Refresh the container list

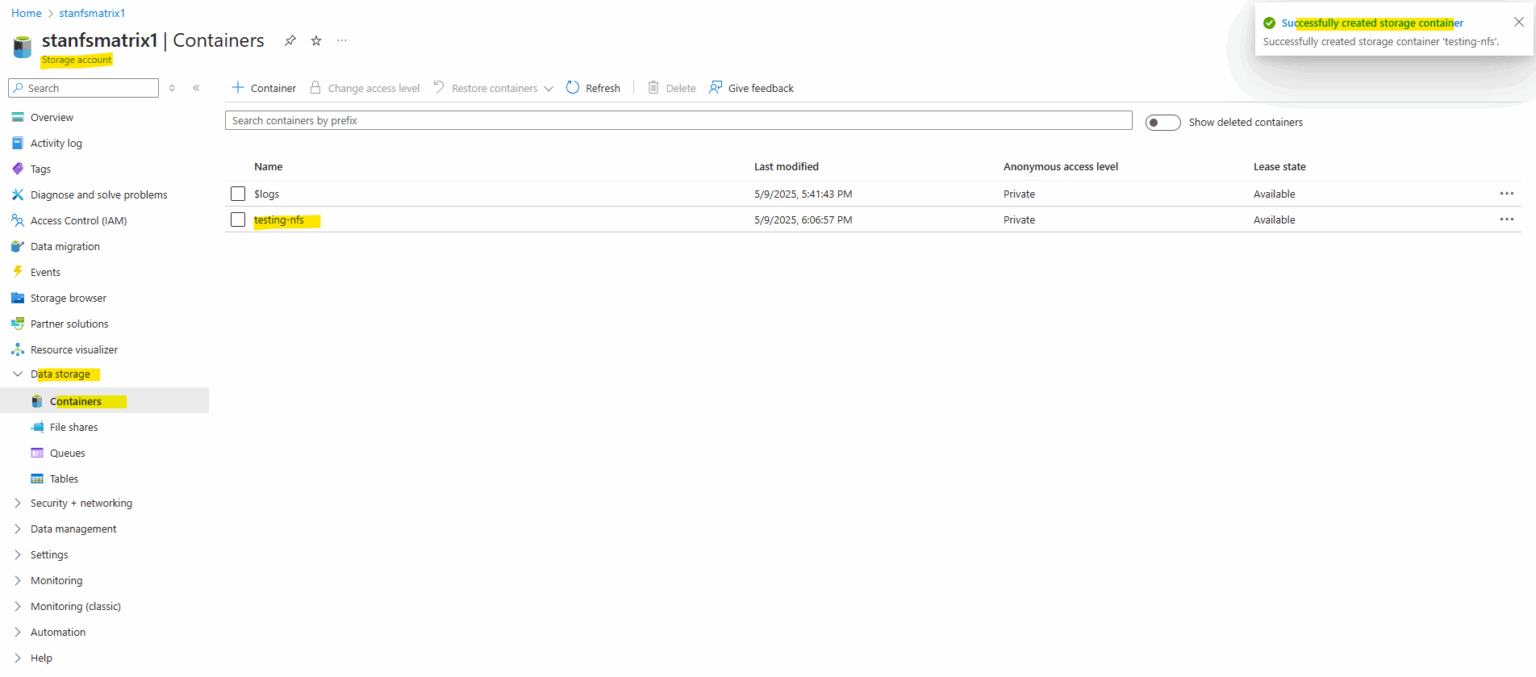click(593, 88)
